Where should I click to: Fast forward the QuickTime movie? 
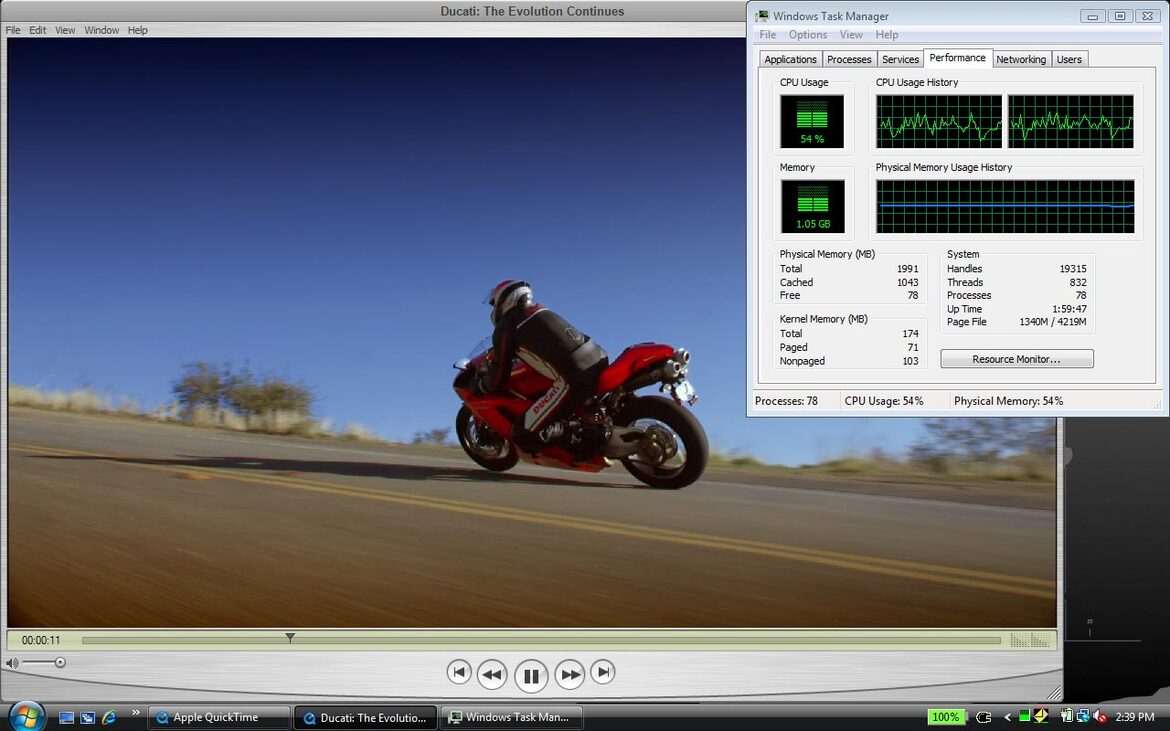point(569,674)
